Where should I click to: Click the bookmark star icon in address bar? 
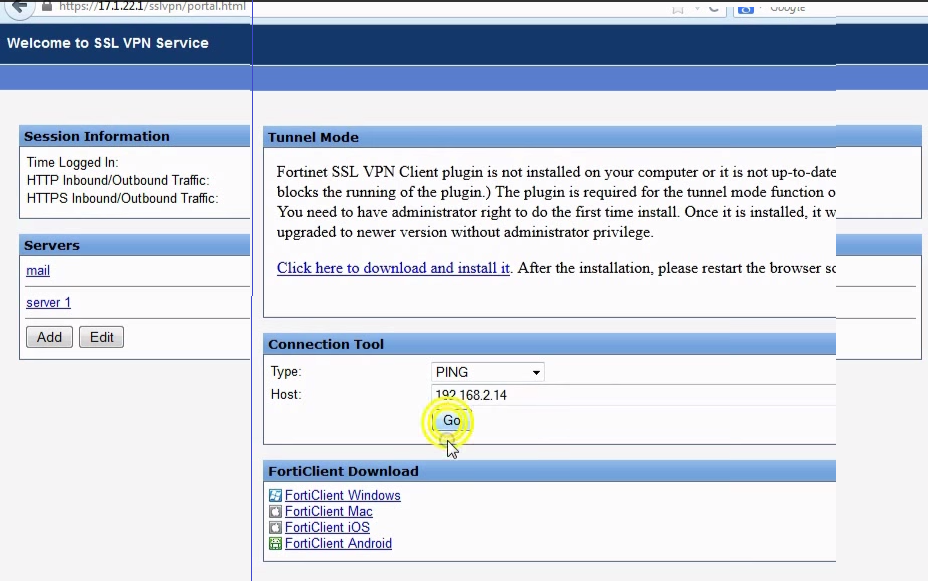click(678, 8)
